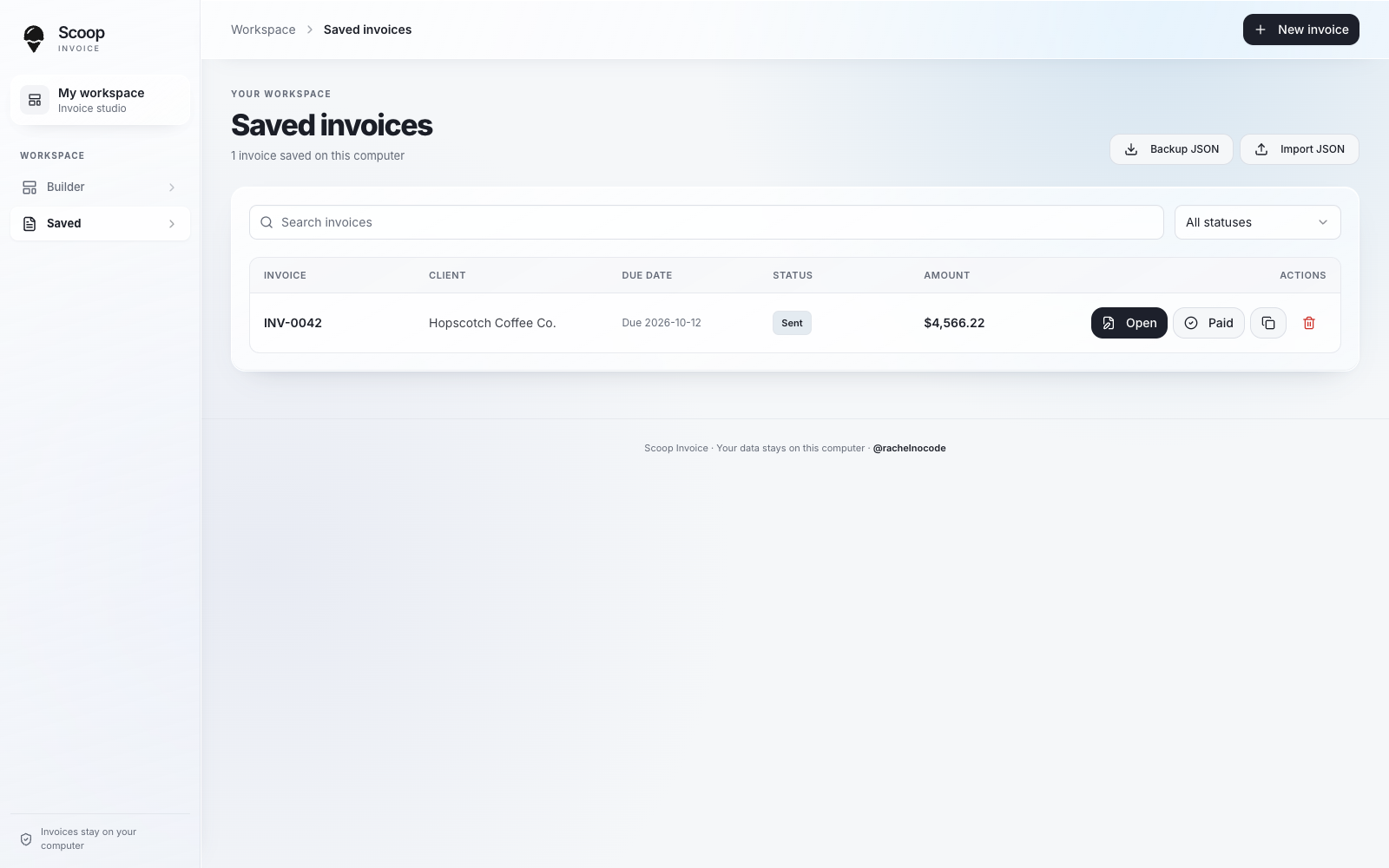Create a New invoice
This screenshot has height=868, width=1389.
tap(1300, 30)
